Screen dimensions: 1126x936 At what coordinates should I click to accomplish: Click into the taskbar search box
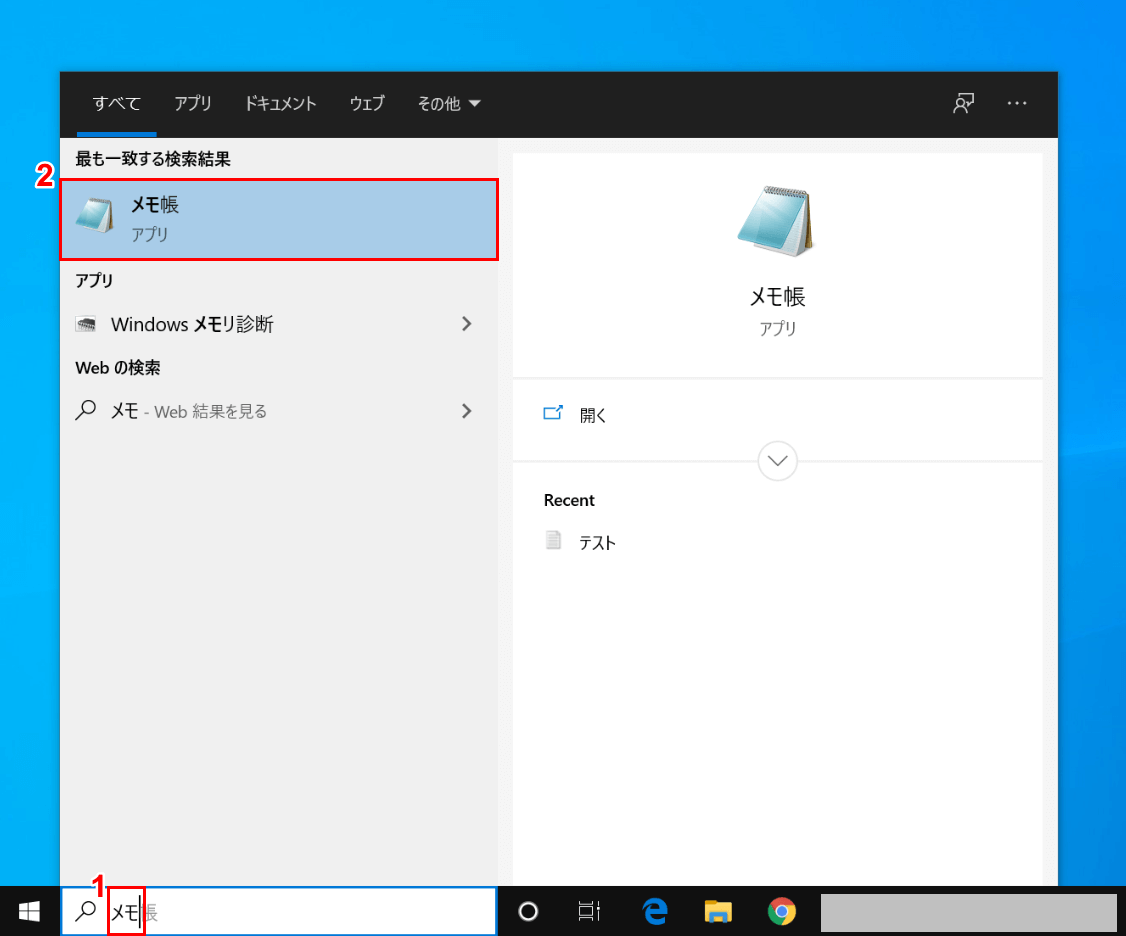tap(279, 912)
